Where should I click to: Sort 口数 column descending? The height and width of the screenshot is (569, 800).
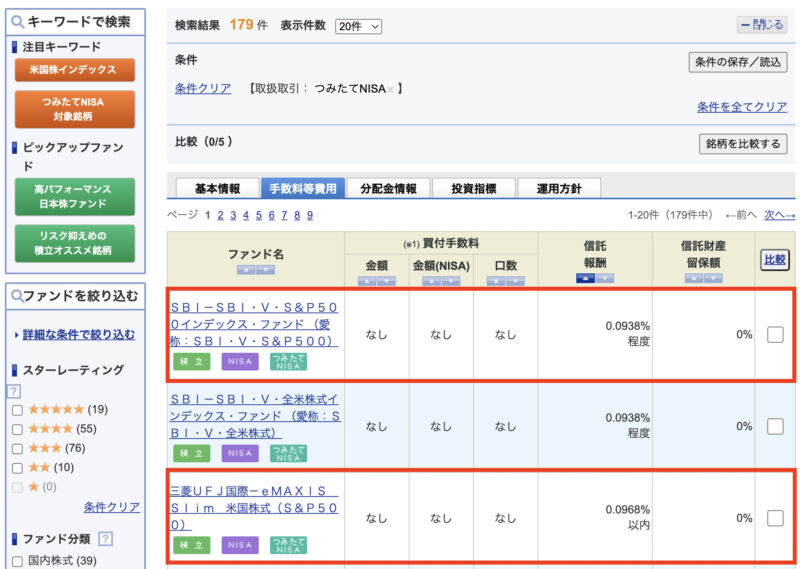(515, 281)
